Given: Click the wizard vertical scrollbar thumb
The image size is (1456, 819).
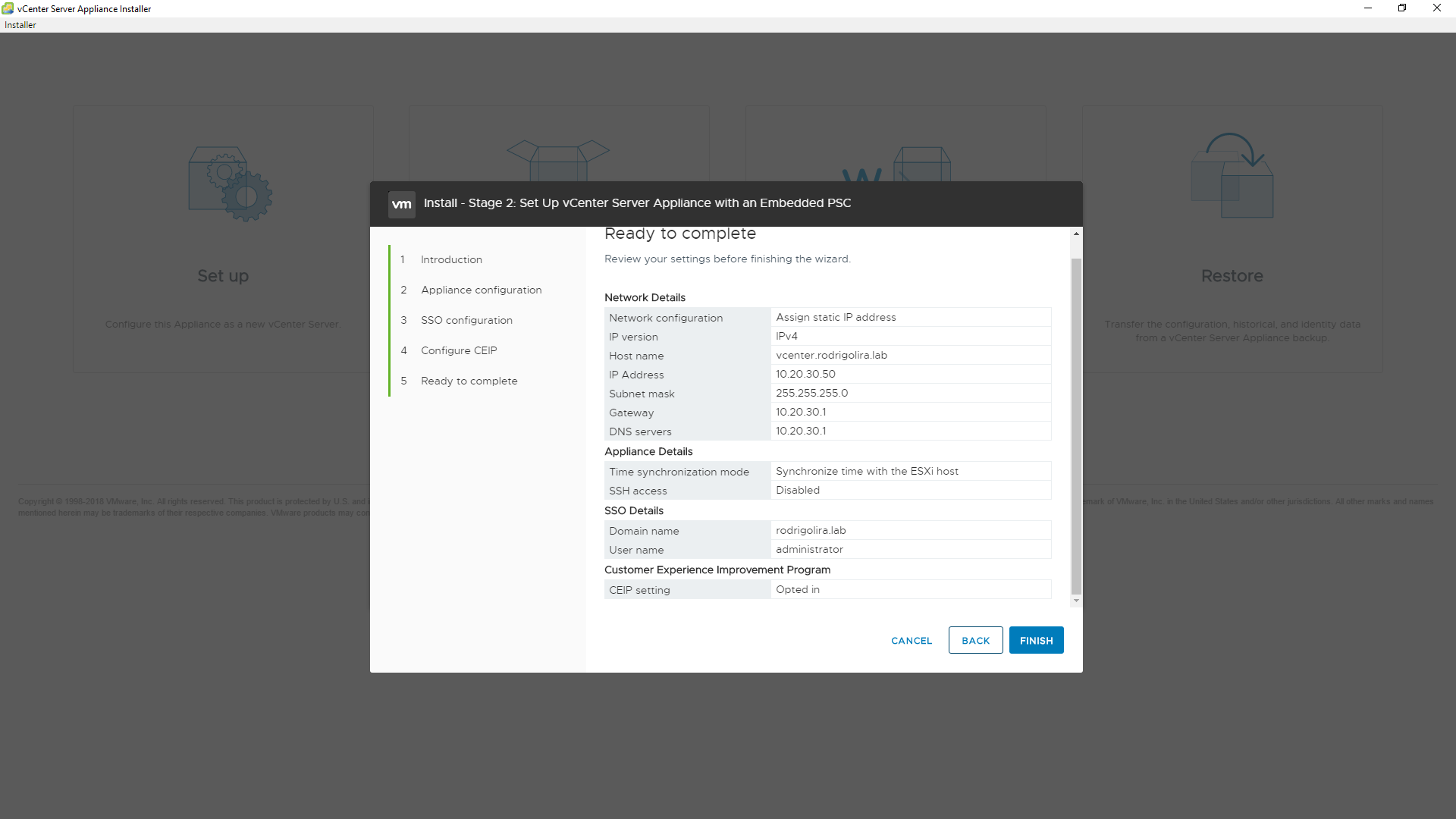Looking at the screenshot, I should (1076, 425).
